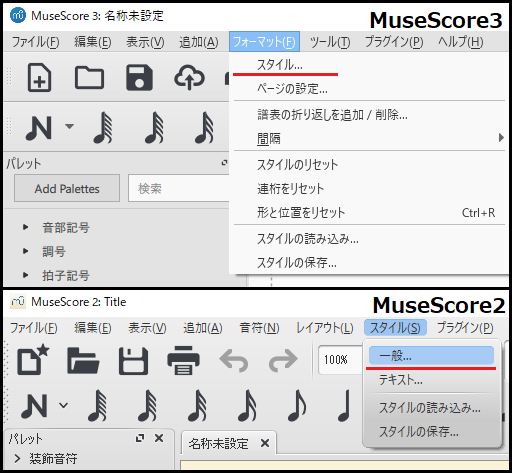Click the MuseScore 2 save icon
The height and width of the screenshot is (473, 512).
click(x=133, y=360)
